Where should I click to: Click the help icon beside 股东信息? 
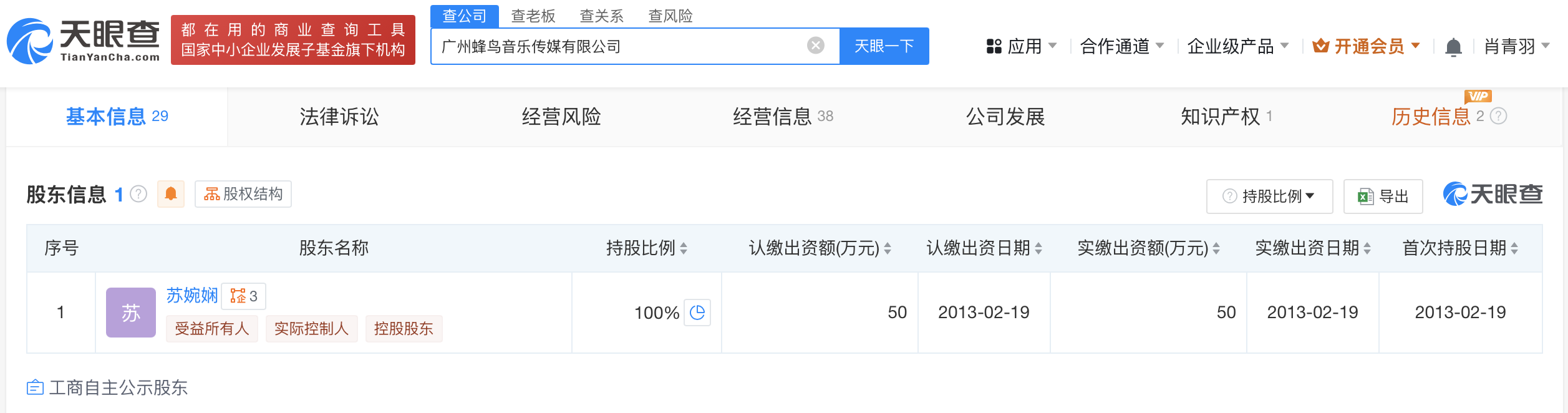pos(138,195)
